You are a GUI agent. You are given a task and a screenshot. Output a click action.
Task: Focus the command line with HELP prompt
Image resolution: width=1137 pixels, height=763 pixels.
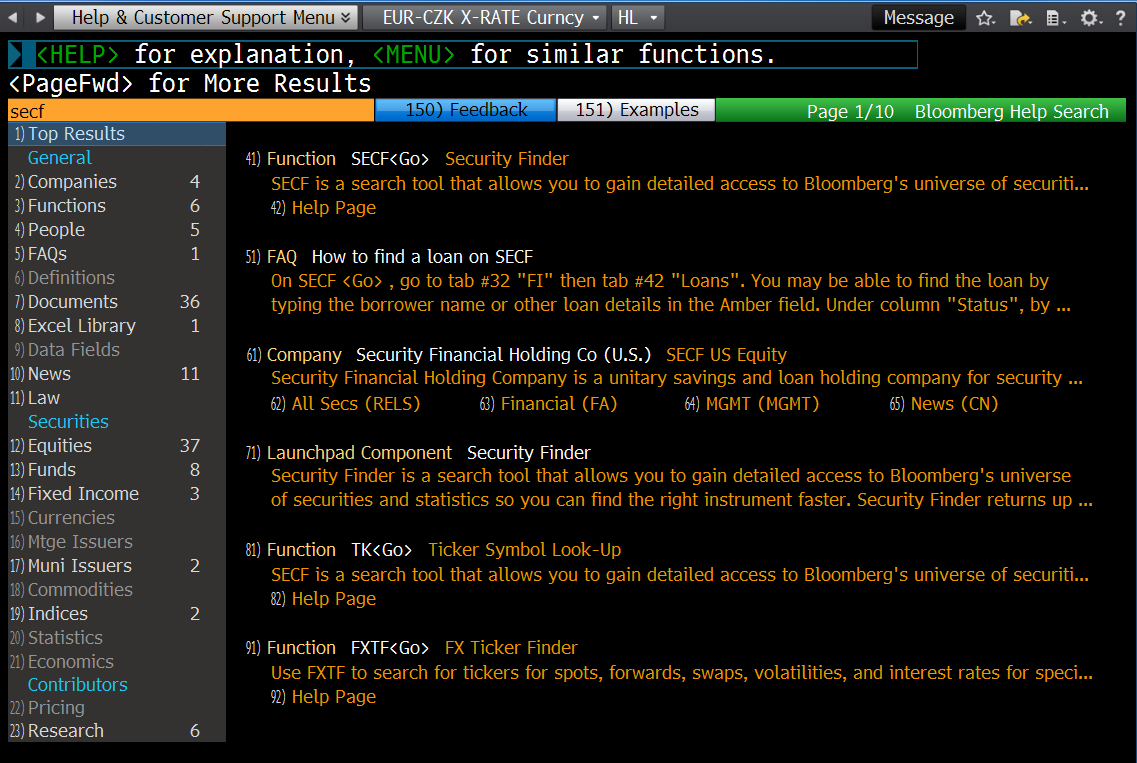point(463,54)
